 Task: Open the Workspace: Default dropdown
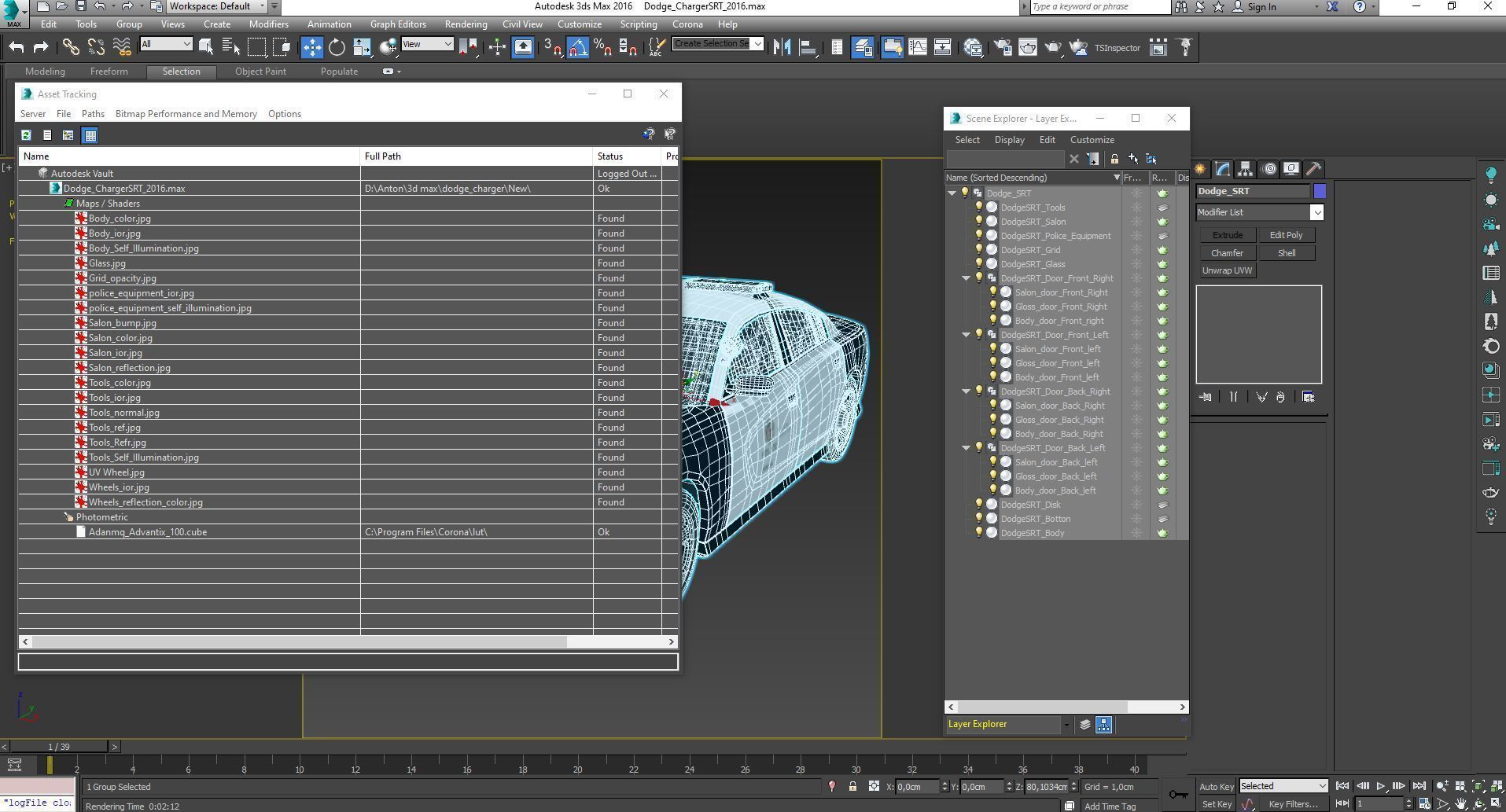218,6
